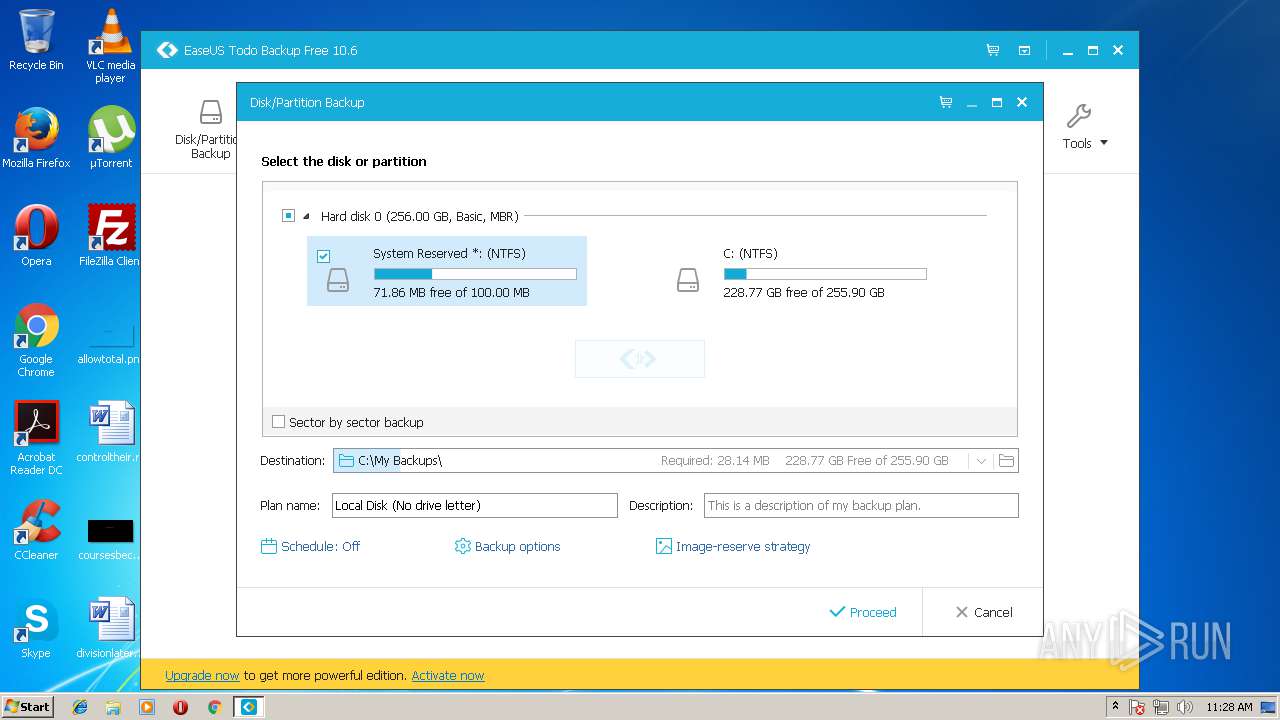Open Image-reserve strategy

733,546
